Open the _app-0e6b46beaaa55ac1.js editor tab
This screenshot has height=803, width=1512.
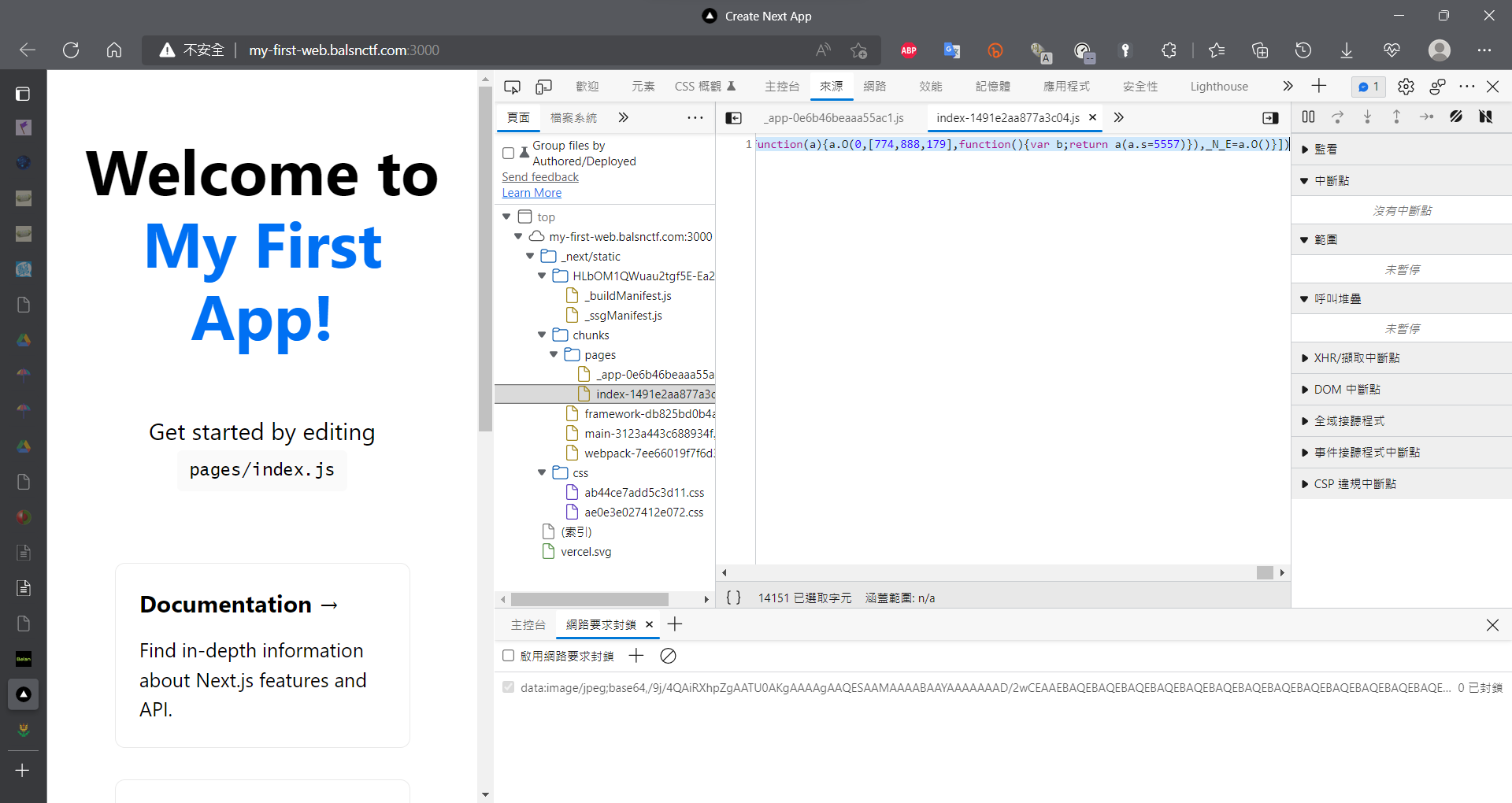(834, 118)
